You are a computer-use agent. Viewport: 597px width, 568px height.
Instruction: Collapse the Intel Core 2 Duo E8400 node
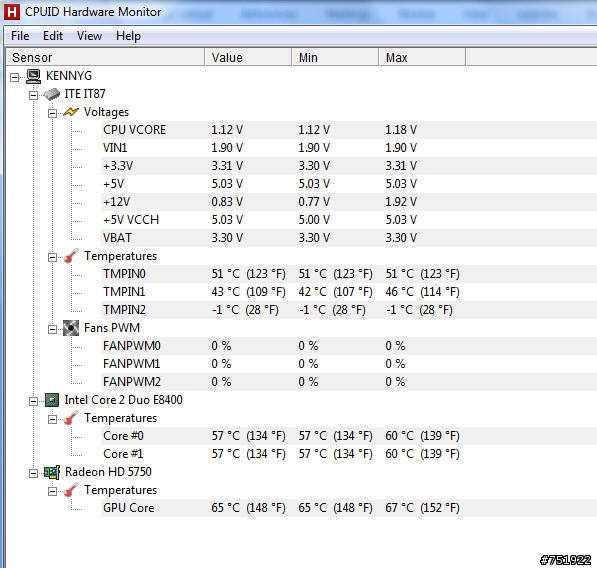click(34, 401)
